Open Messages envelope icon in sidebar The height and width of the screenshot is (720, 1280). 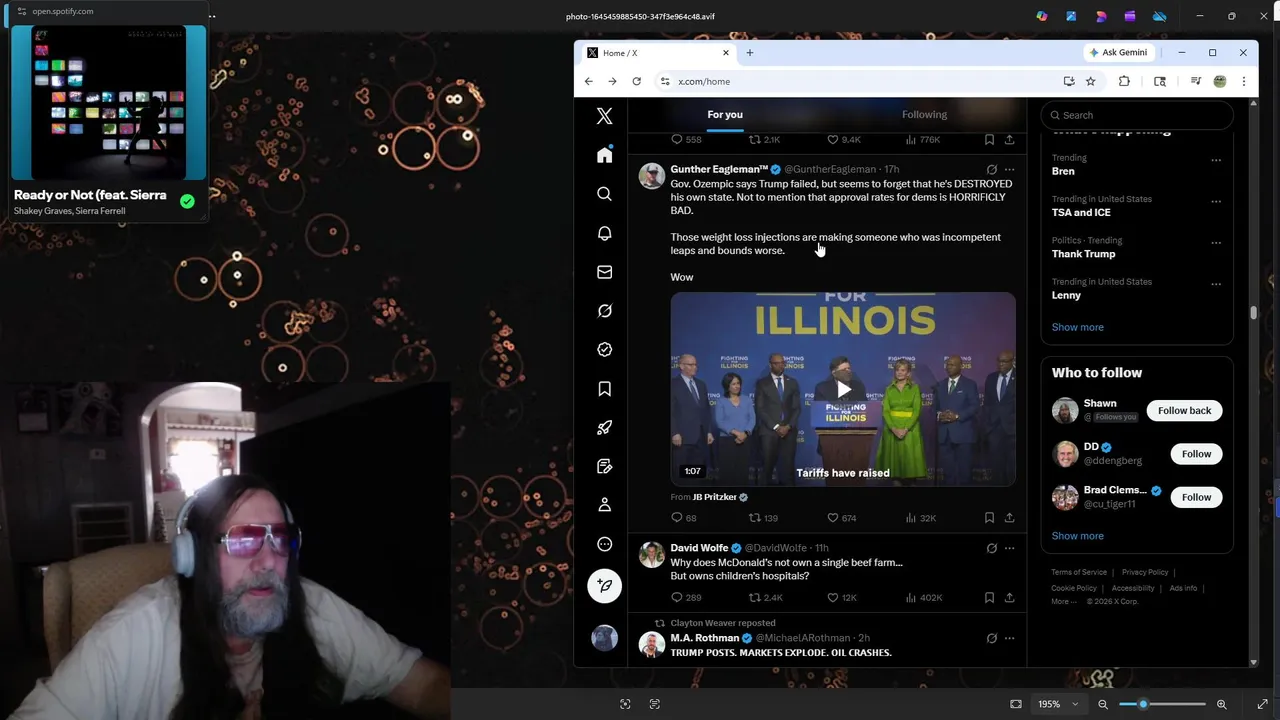pyautogui.click(x=604, y=272)
